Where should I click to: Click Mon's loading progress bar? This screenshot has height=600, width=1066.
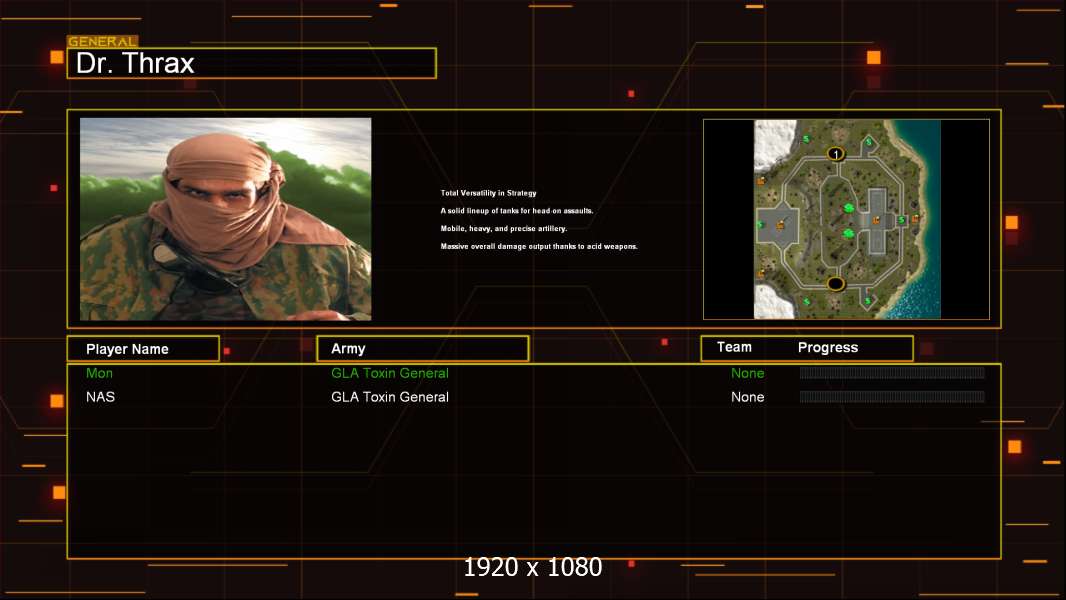point(892,372)
